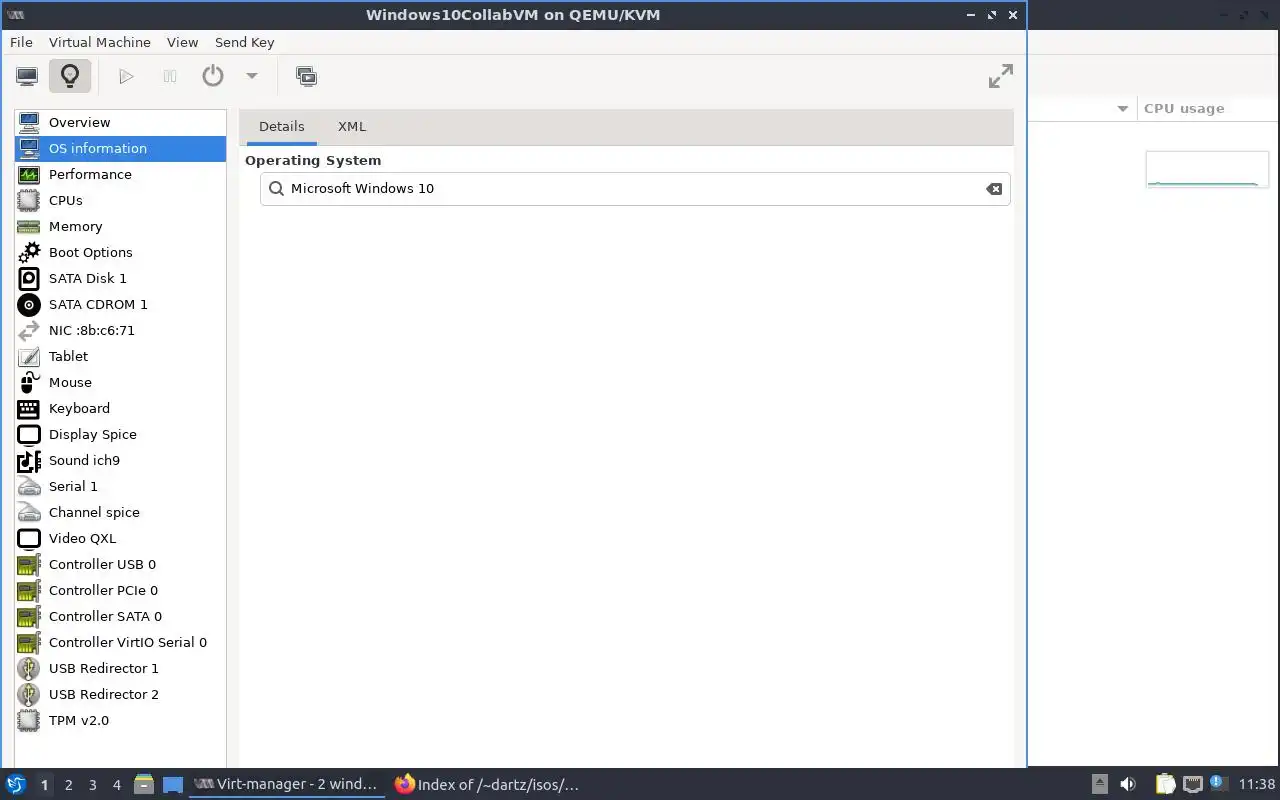The width and height of the screenshot is (1280, 800).
Task: Click the notification tray icon with badge
Action: click(1217, 783)
